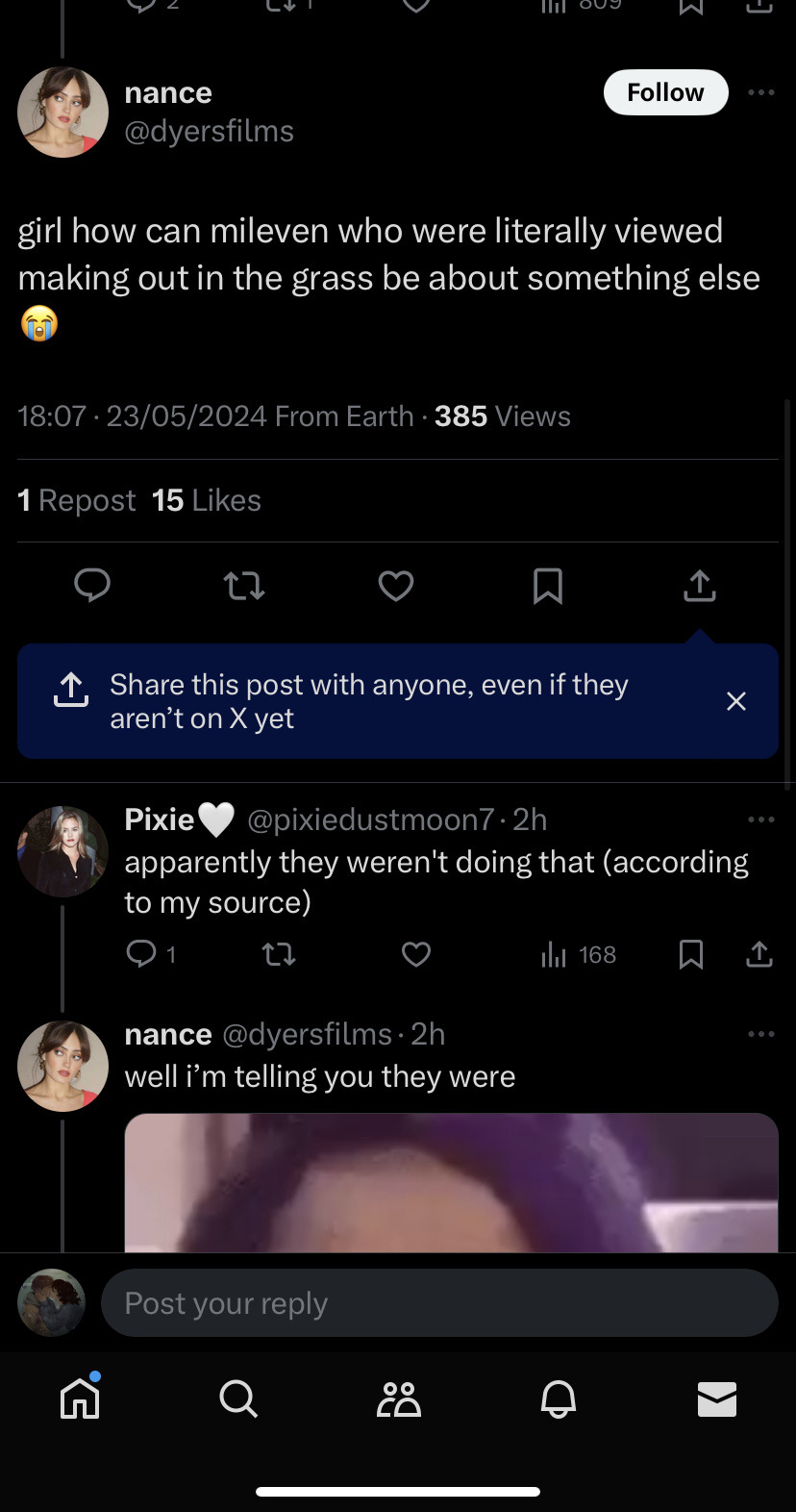The width and height of the screenshot is (796, 1512).
Task: Like Pixie's reply
Action: (x=415, y=954)
